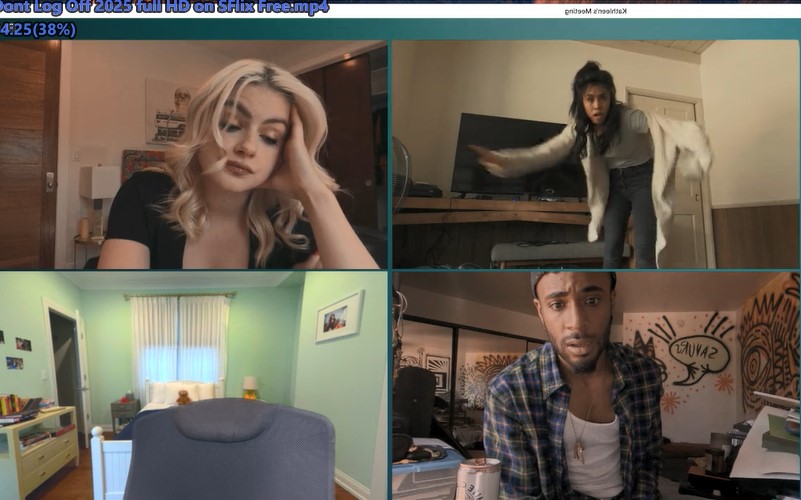Click the '4:25(38%)' playback position text
Screen dimensions: 801x500
click(x=38, y=30)
